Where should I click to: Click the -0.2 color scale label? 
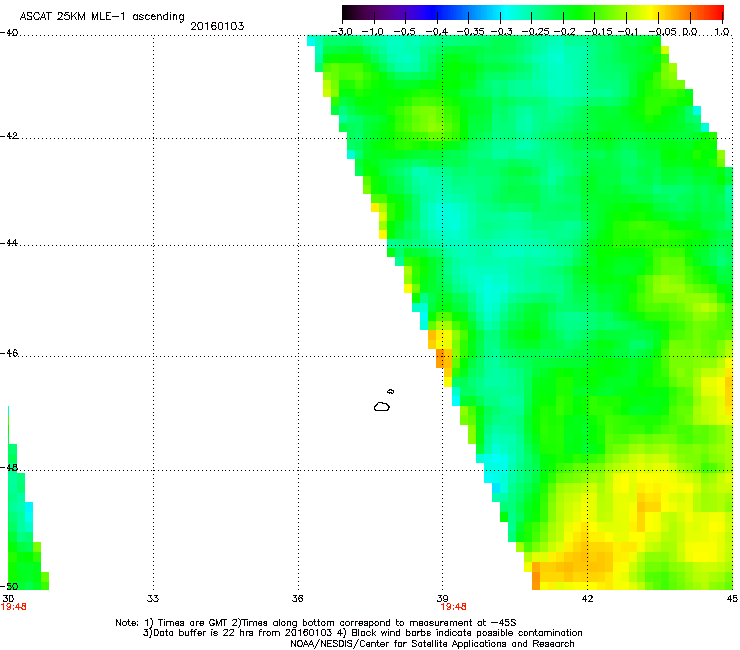pyautogui.click(x=565, y=31)
